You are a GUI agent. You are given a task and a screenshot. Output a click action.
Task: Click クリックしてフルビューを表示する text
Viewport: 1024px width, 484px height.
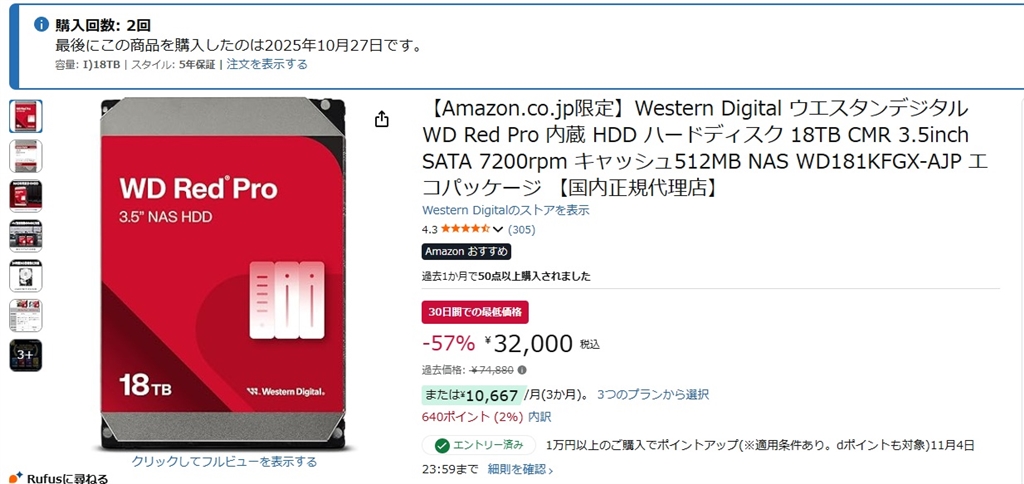click(x=224, y=462)
